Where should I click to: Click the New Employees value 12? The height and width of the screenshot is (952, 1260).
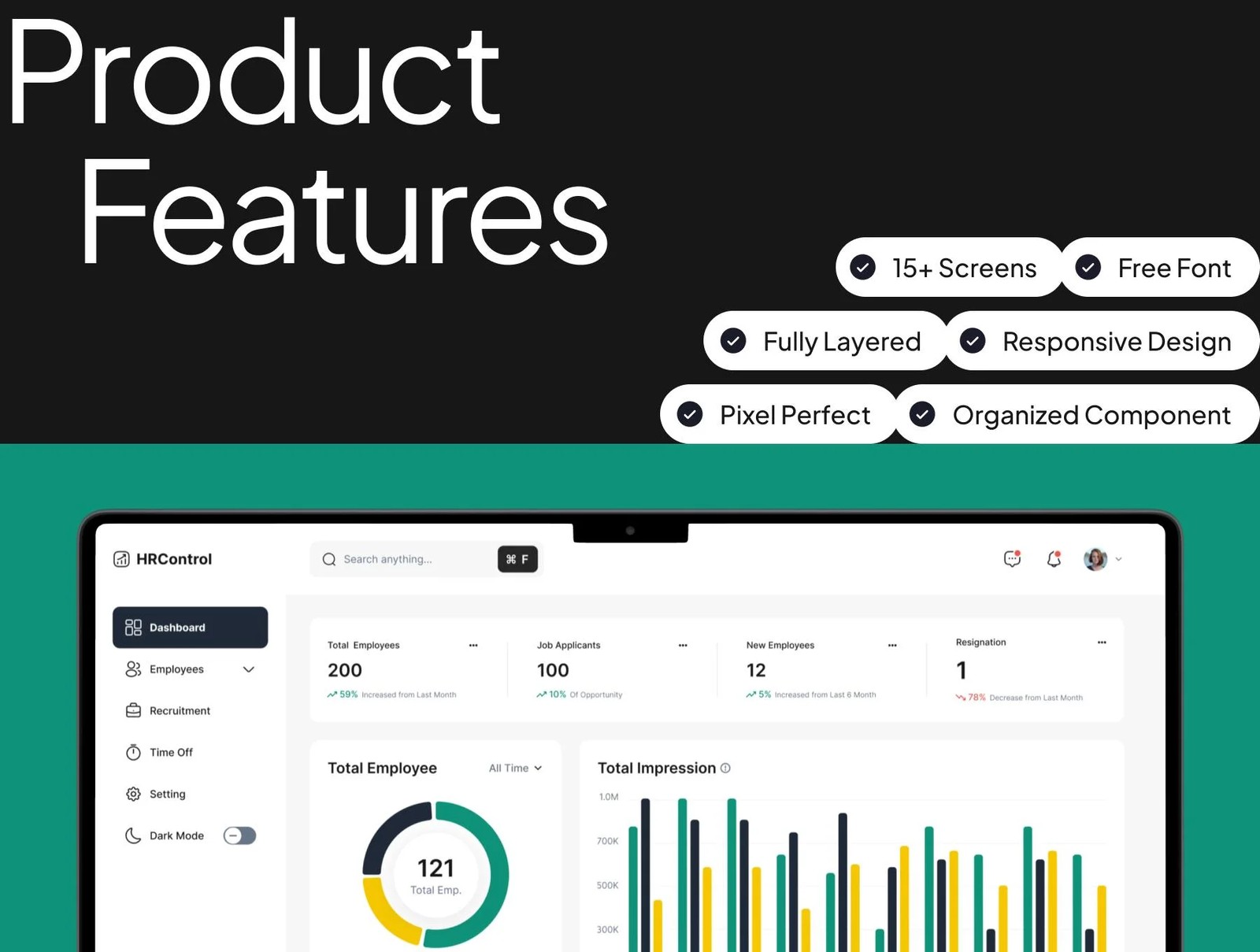coord(756,670)
